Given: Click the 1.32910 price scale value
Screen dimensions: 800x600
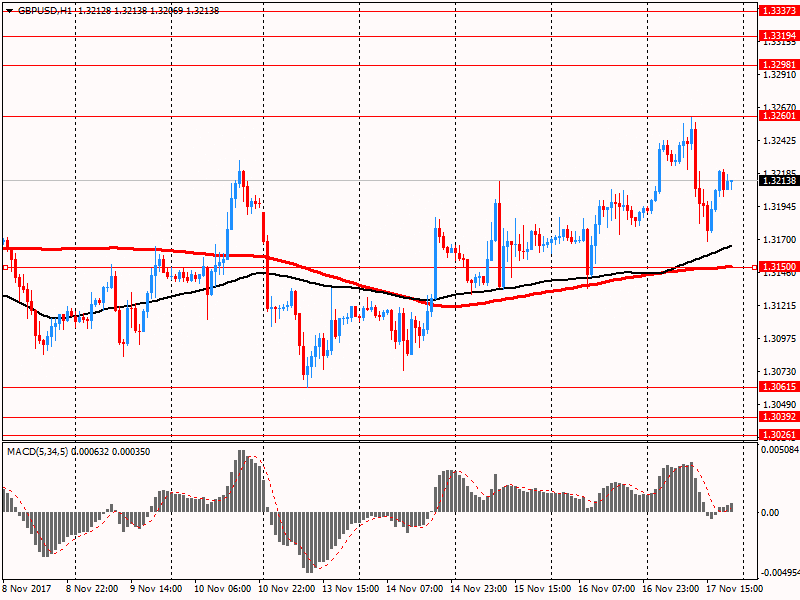Looking at the screenshot, I should 780,74.
